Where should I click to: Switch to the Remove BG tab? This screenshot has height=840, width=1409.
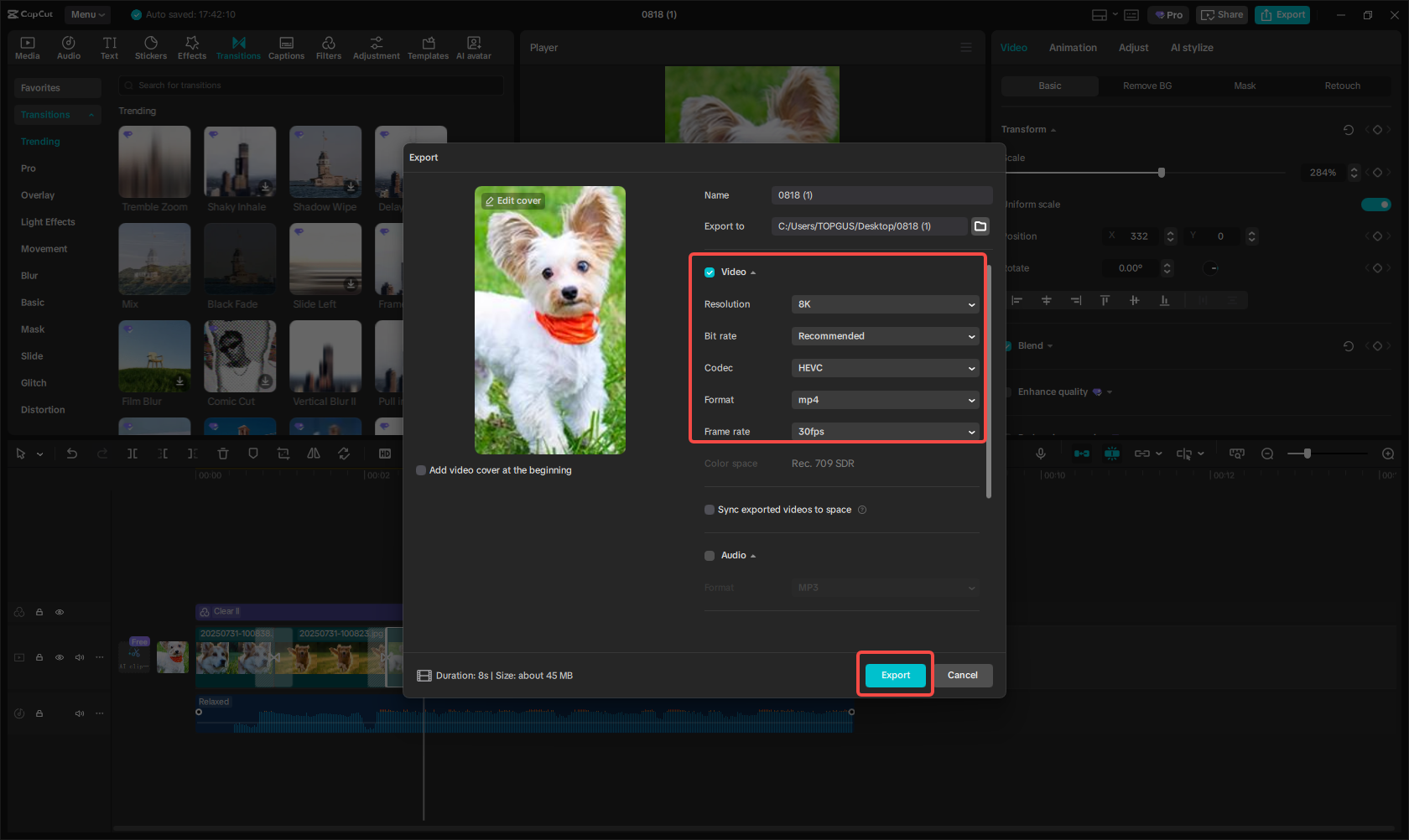click(1146, 86)
